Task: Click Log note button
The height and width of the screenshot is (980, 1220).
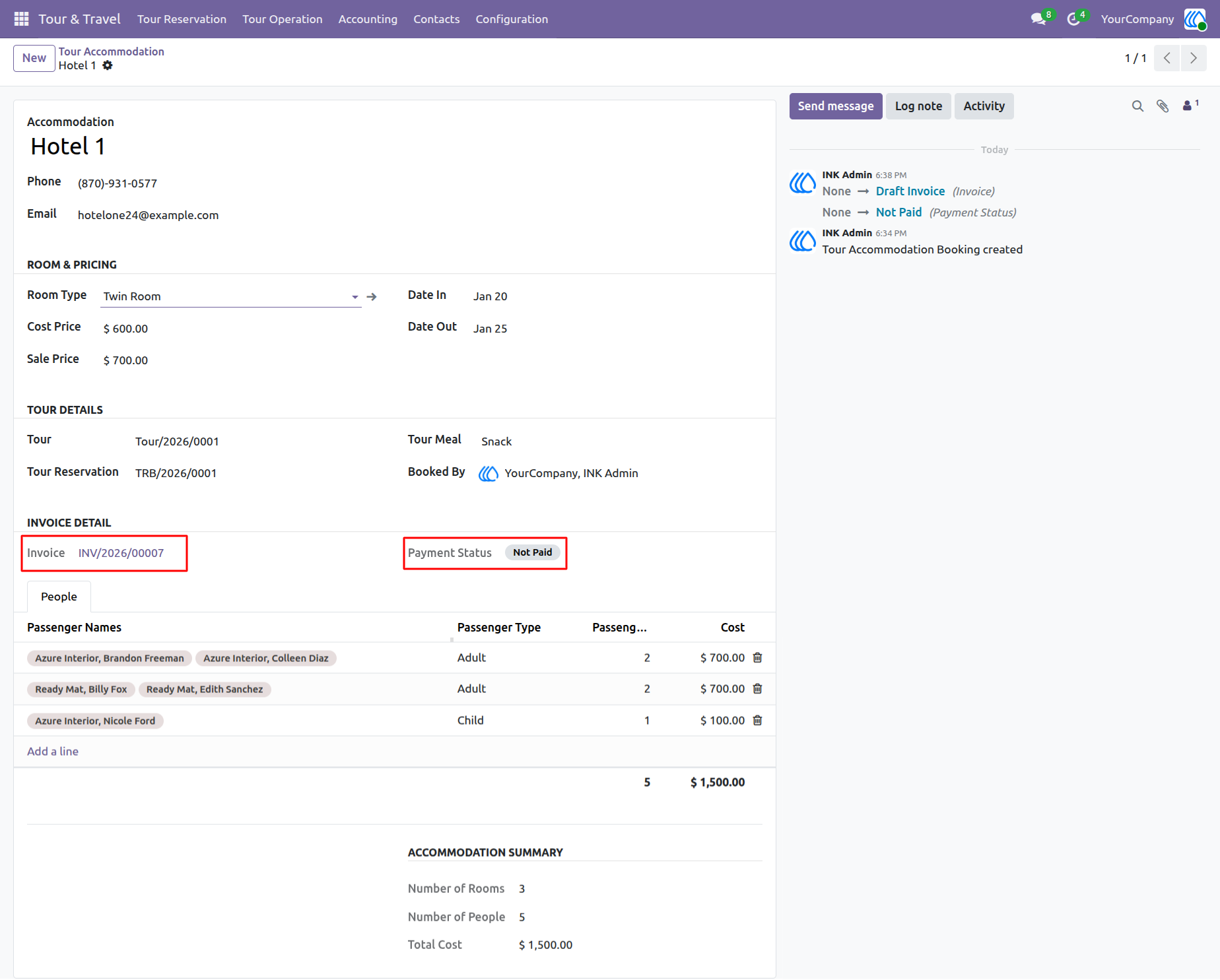Action: pyautogui.click(x=918, y=106)
